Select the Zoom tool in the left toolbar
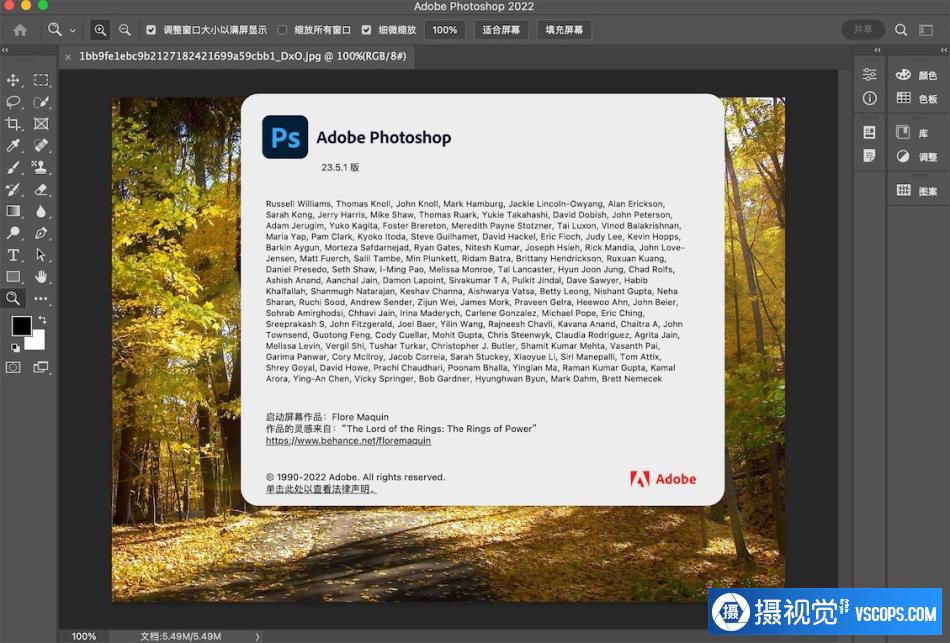 pos(13,298)
